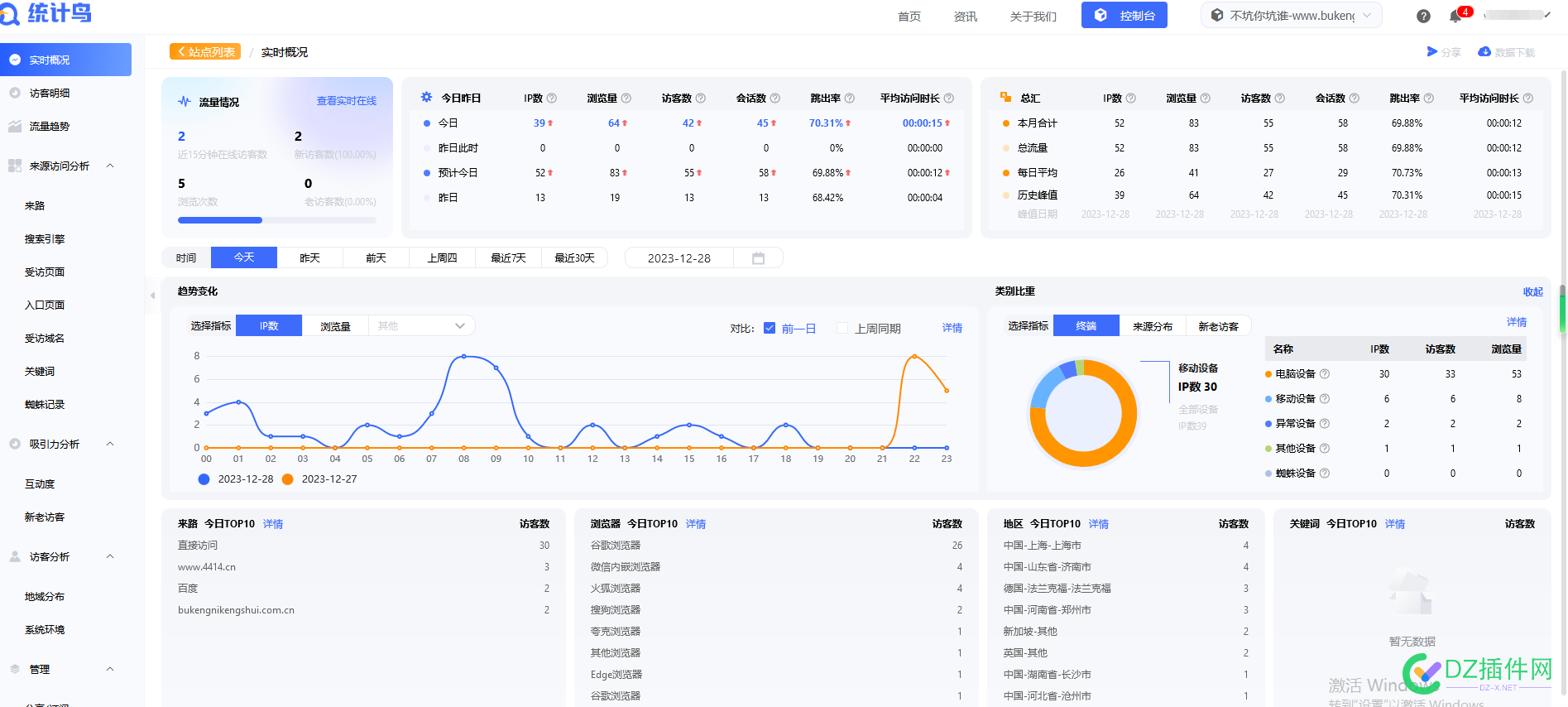
Task: Select the 昨天 time tab
Action: tap(310, 257)
